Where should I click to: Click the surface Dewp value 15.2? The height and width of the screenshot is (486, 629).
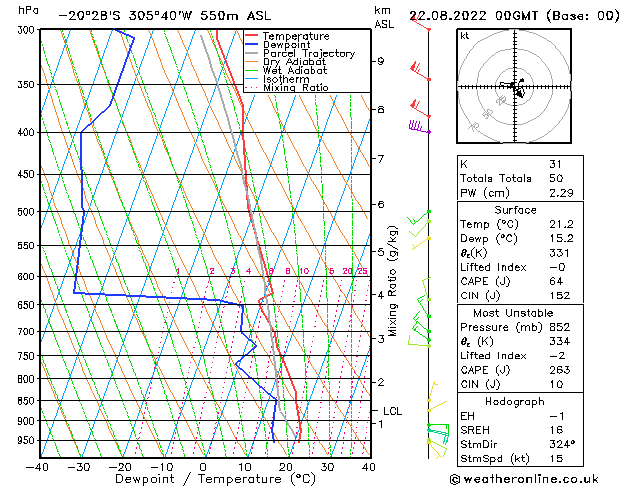(x=562, y=239)
